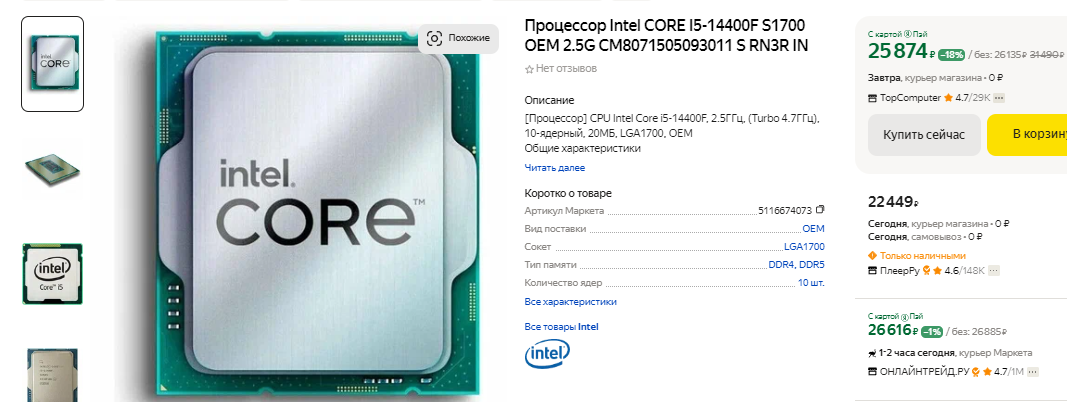The width and height of the screenshot is (1067, 402).
Task: Add the product via В корзину button
Action: [x=1027, y=135]
